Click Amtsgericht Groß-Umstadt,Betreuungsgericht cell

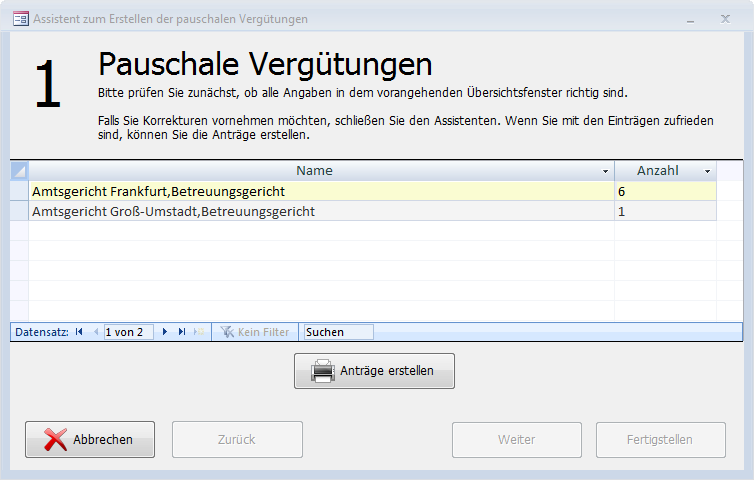coord(321,211)
